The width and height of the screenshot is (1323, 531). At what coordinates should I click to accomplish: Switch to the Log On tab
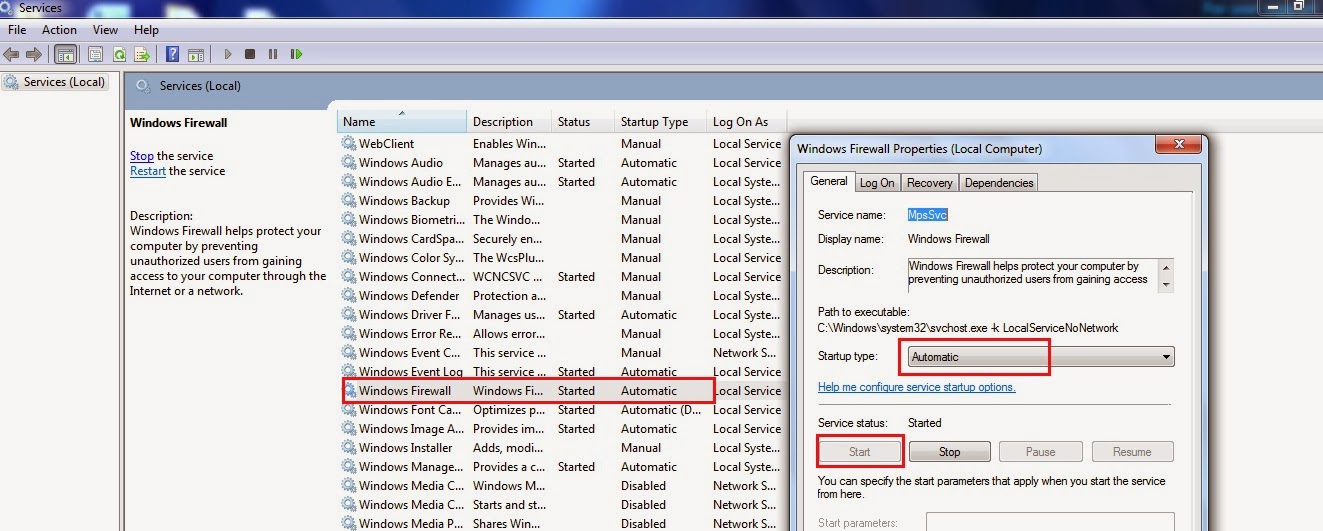coord(877,183)
